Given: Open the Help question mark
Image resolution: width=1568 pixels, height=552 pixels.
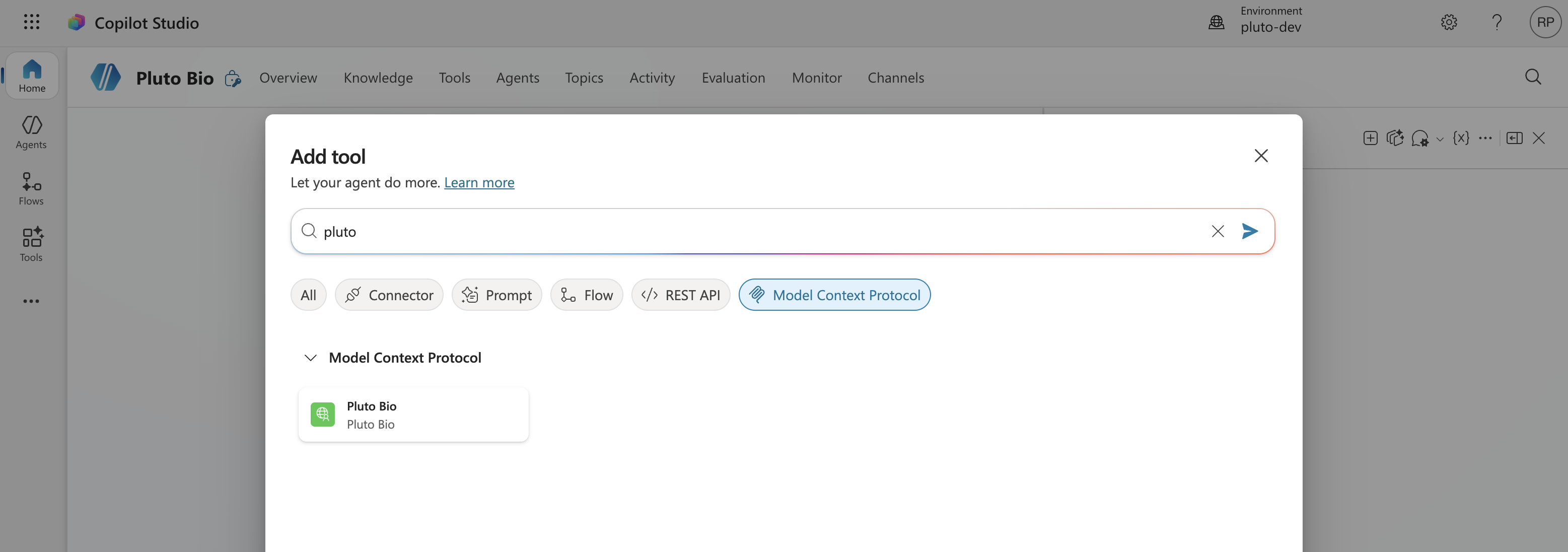Looking at the screenshot, I should click(1497, 23).
